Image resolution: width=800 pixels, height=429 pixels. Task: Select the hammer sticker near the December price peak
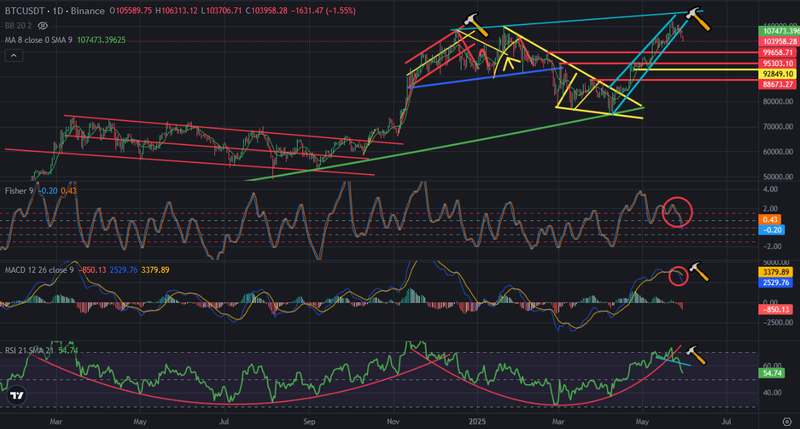(x=476, y=25)
